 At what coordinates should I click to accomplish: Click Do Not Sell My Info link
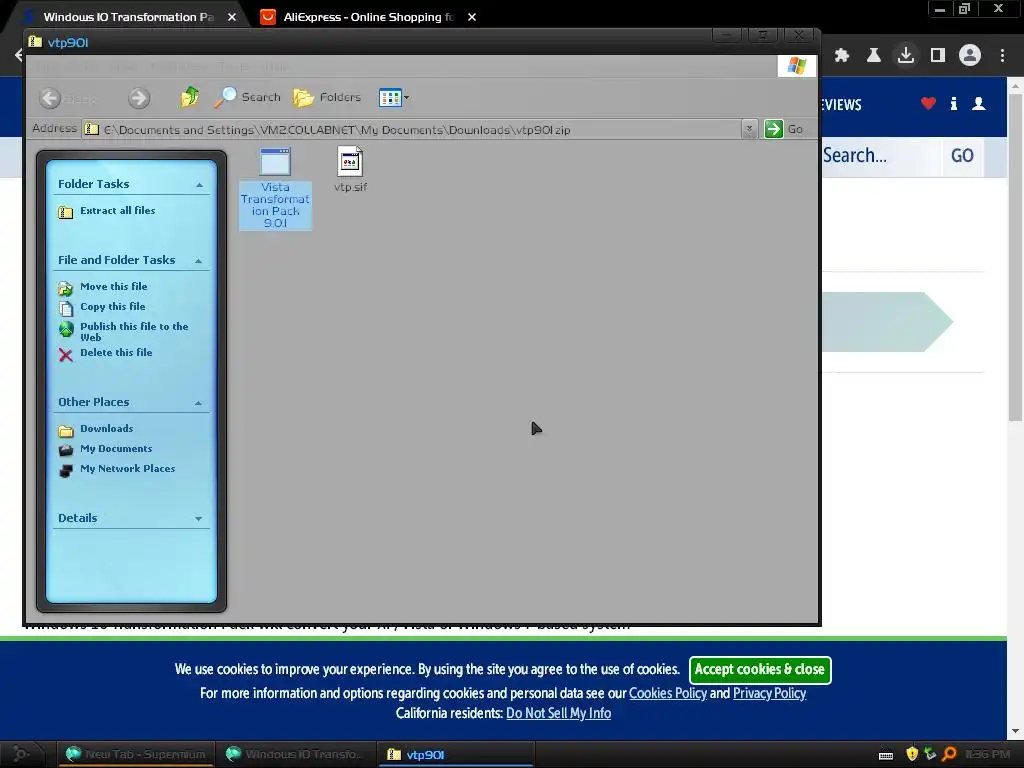(558, 713)
